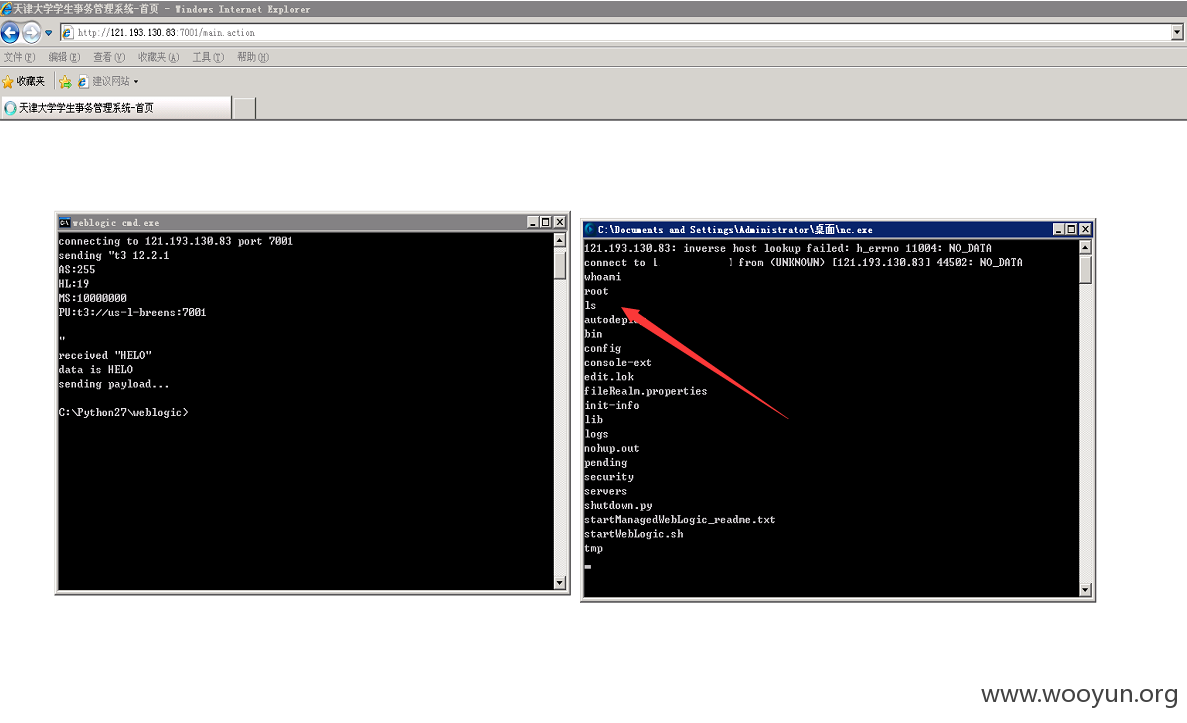Click the 'security' entry in listing
Screen dimensions: 1187x723
[609, 477]
